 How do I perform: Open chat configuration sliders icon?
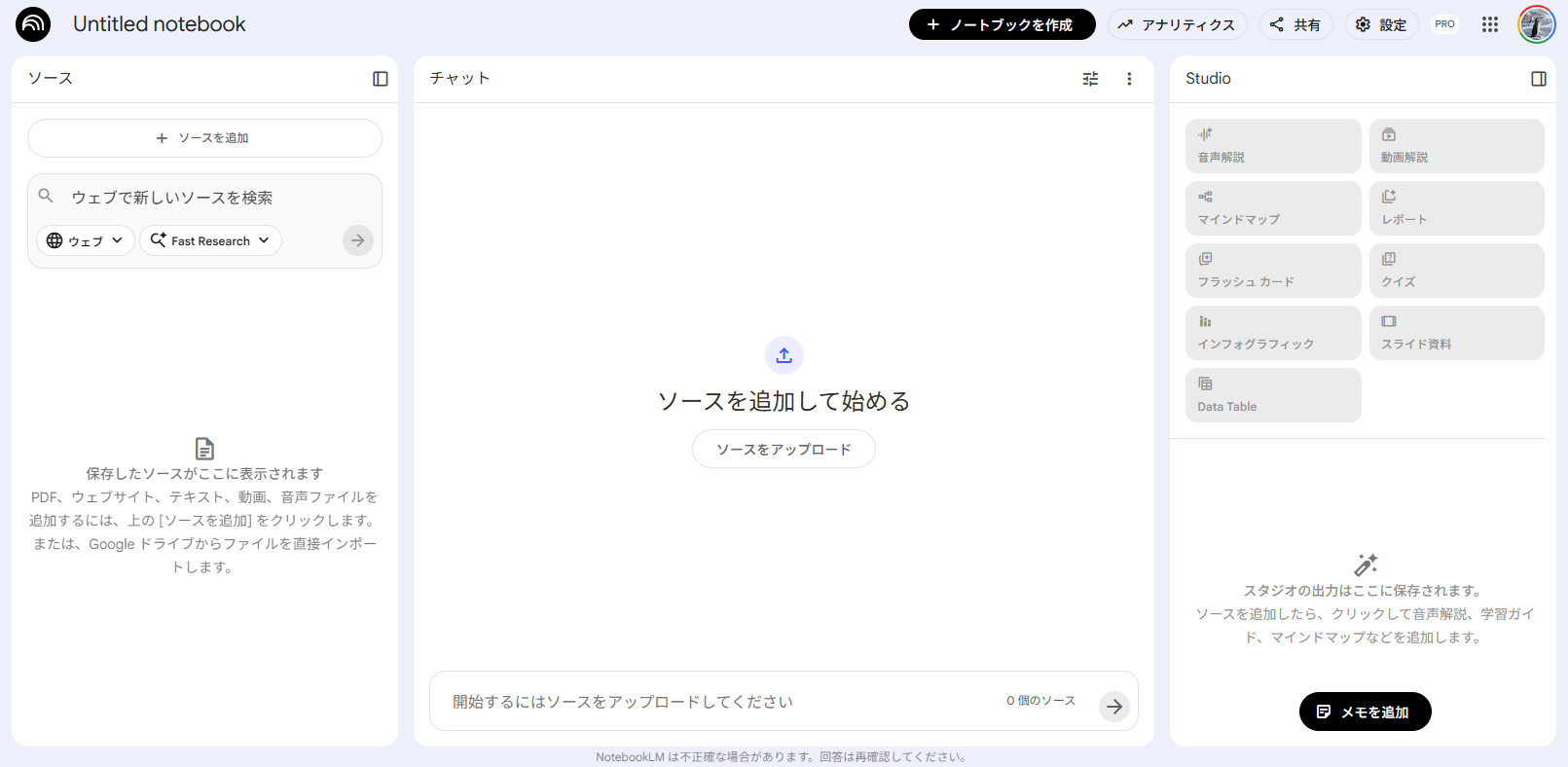tap(1090, 79)
